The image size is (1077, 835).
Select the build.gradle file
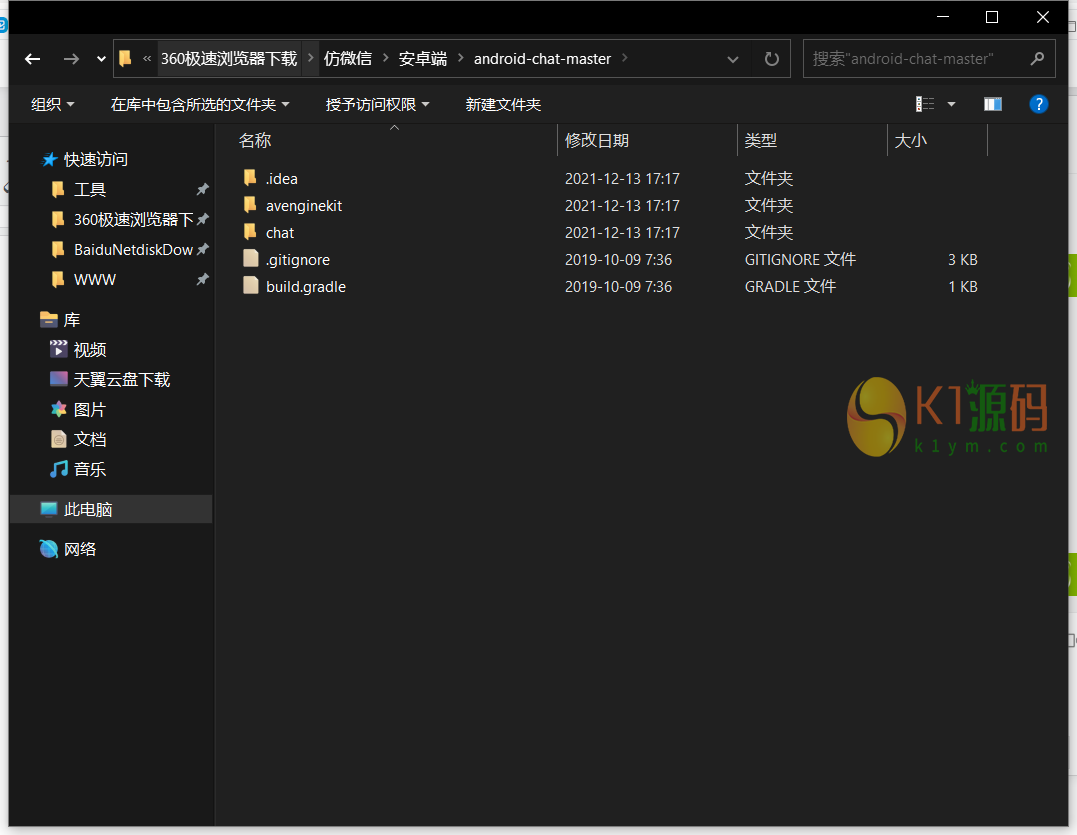305,287
